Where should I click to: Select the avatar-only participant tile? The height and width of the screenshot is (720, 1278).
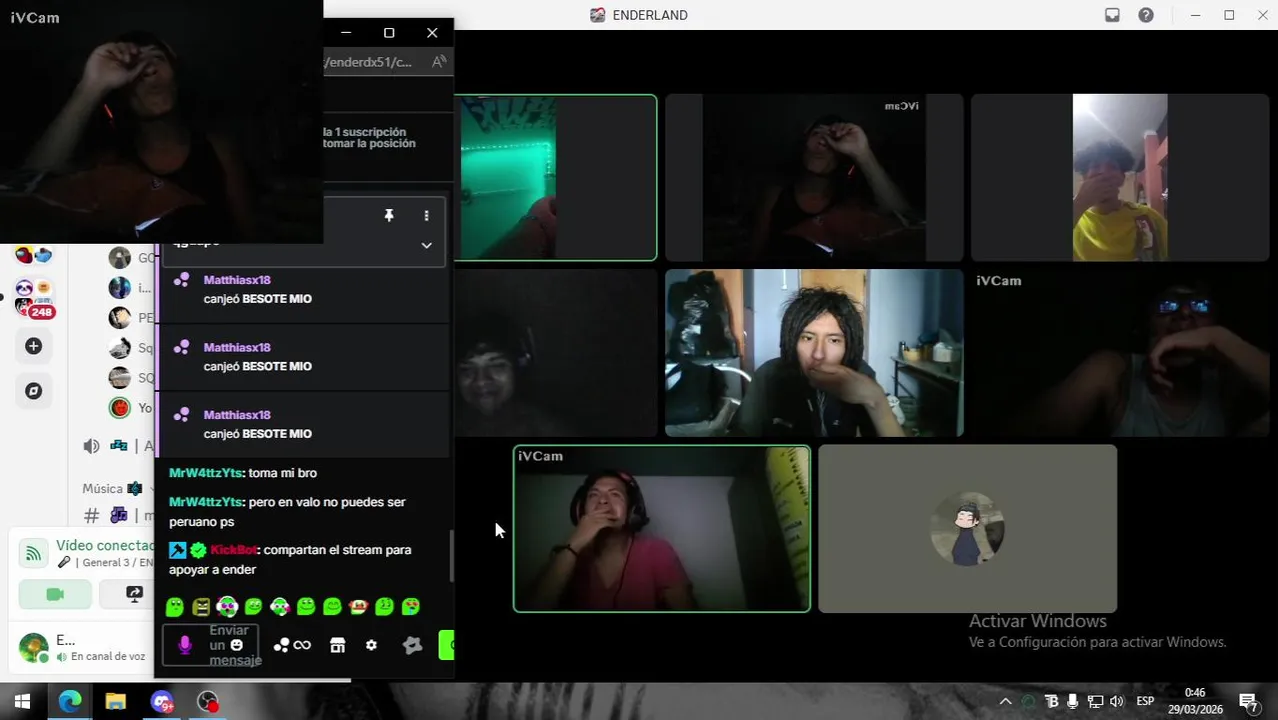(x=967, y=528)
